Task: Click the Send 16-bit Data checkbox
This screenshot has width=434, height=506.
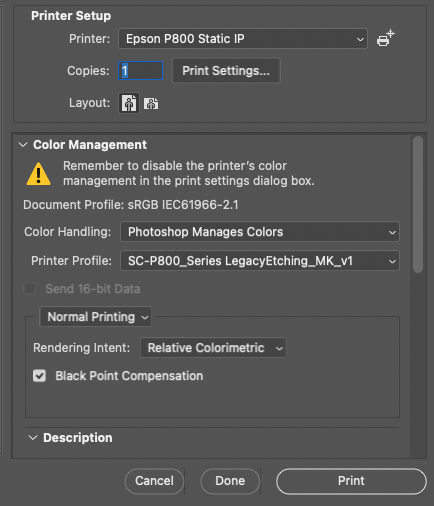Action: click(x=30, y=289)
